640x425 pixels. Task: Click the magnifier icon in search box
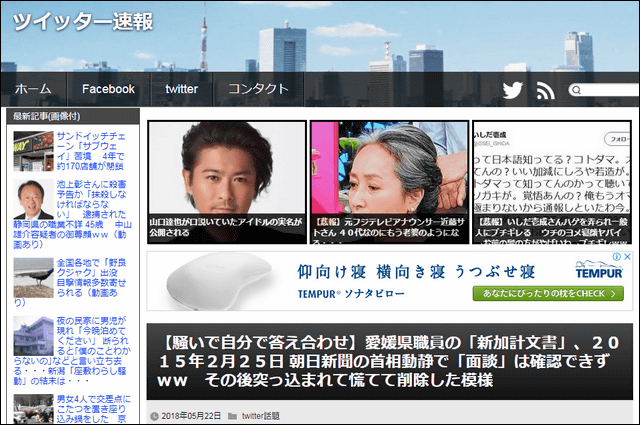pyautogui.click(x=576, y=90)
